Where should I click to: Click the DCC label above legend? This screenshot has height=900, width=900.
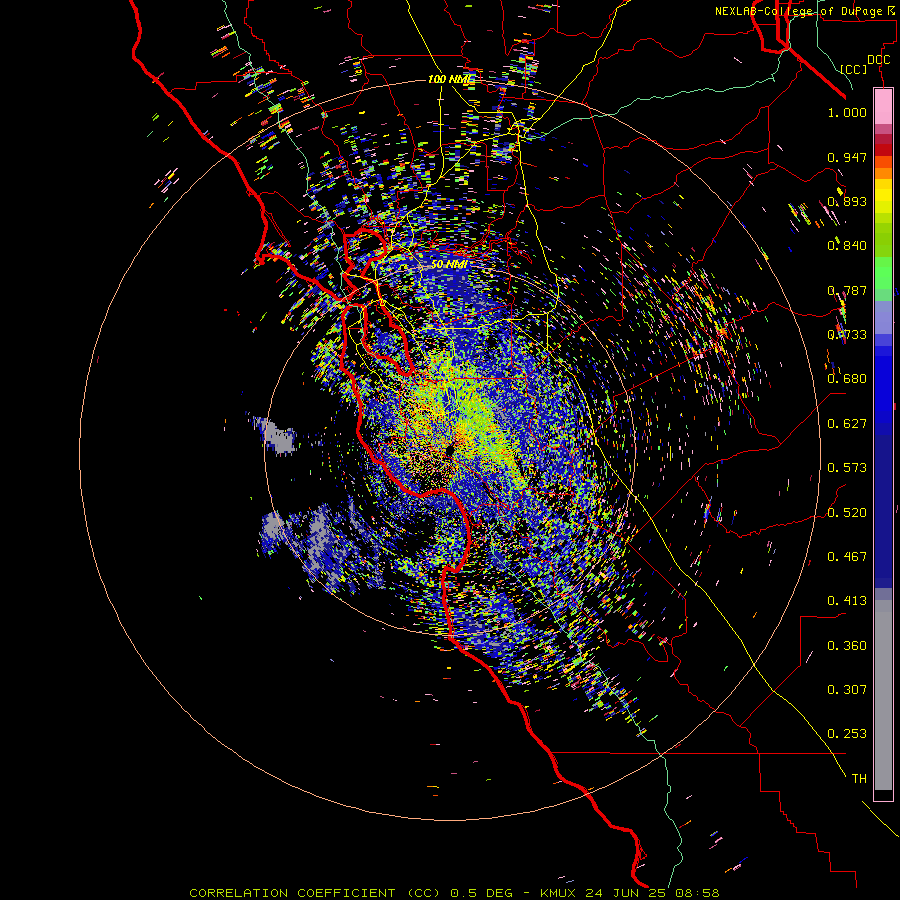coord(878,60)
